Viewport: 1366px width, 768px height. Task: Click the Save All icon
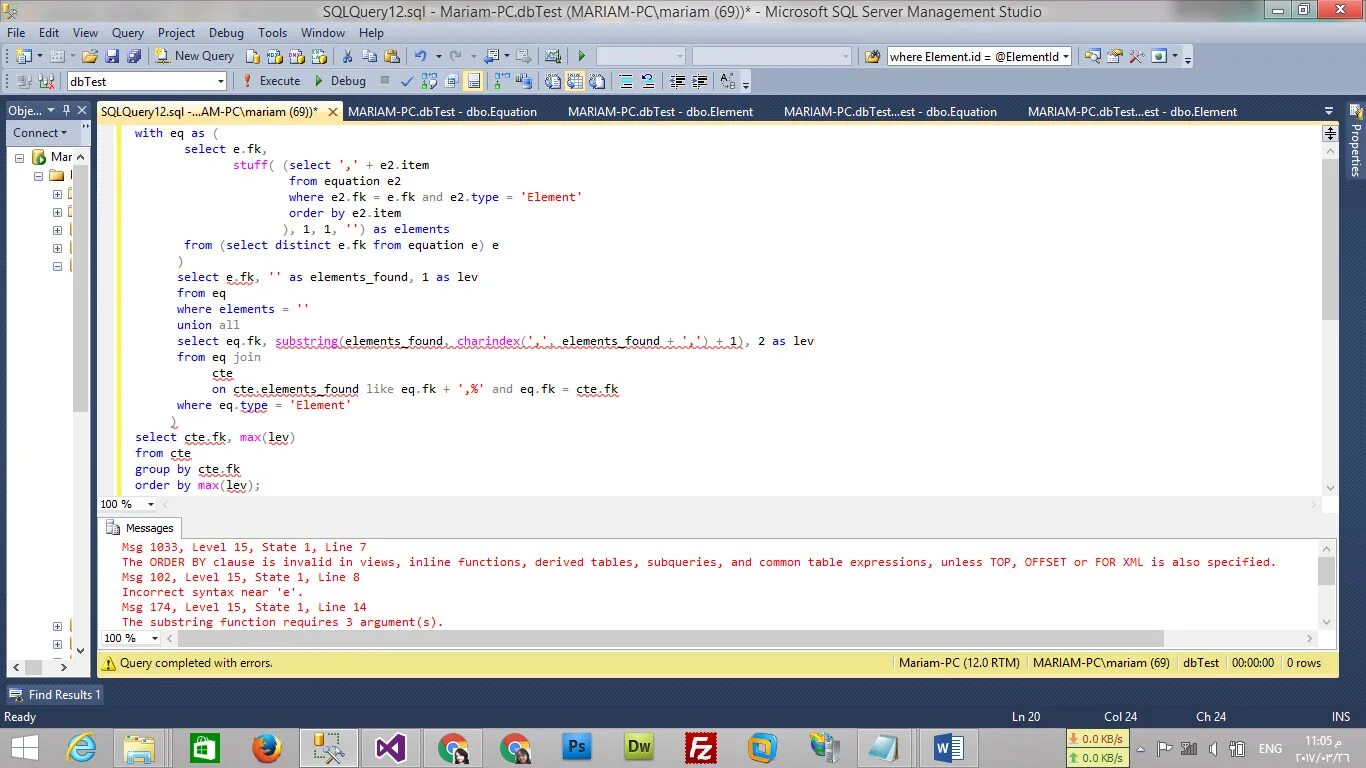tap(134, 56)
